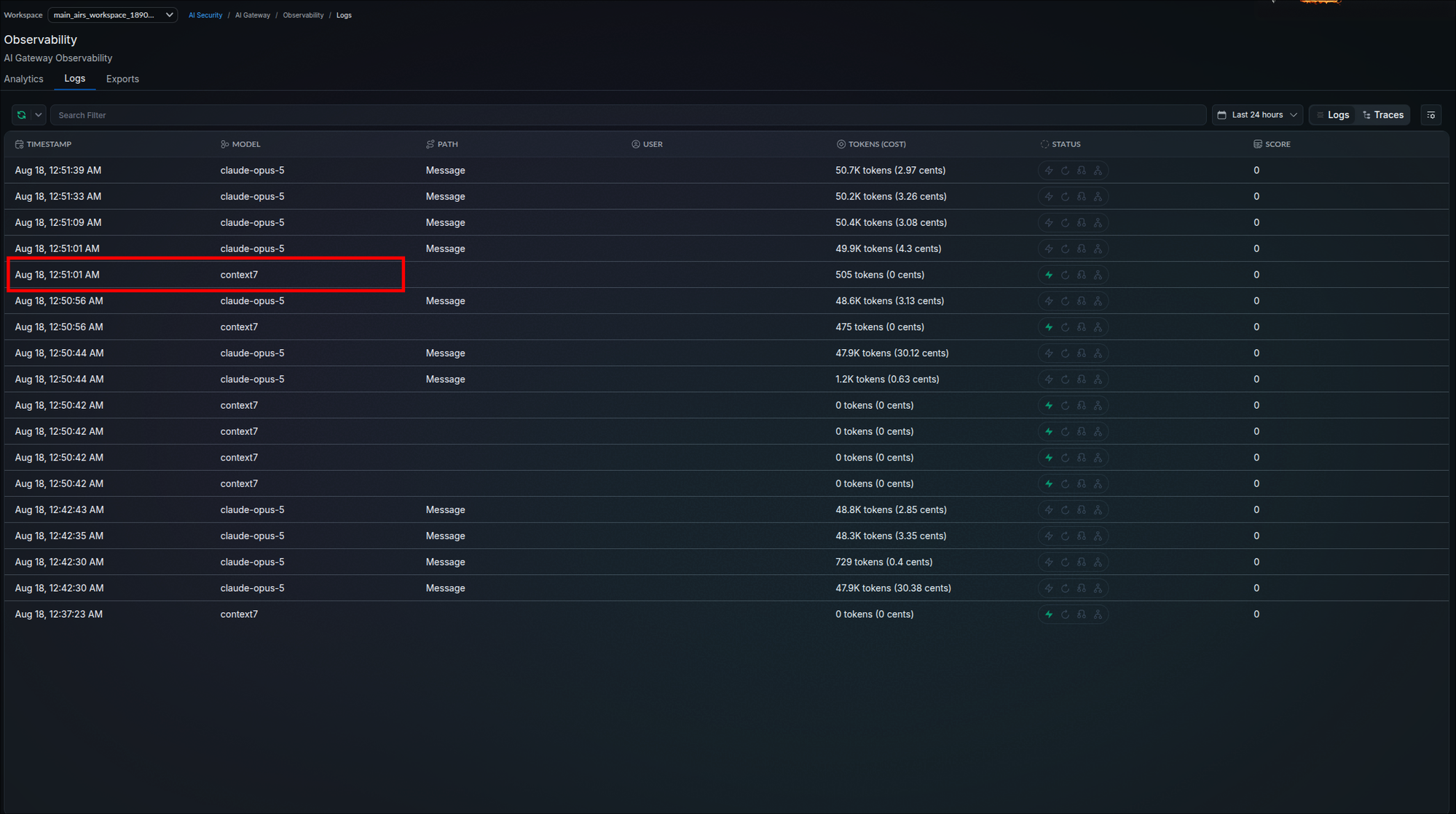
Task: Click the hierarchy icon in the 48.3K tokens row
Action: click(1098, 536)
